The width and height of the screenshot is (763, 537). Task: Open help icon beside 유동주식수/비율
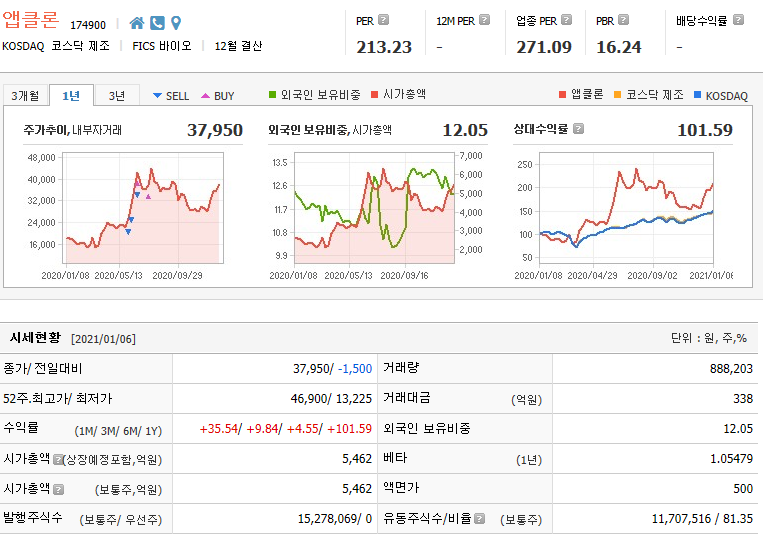point(479,519)
